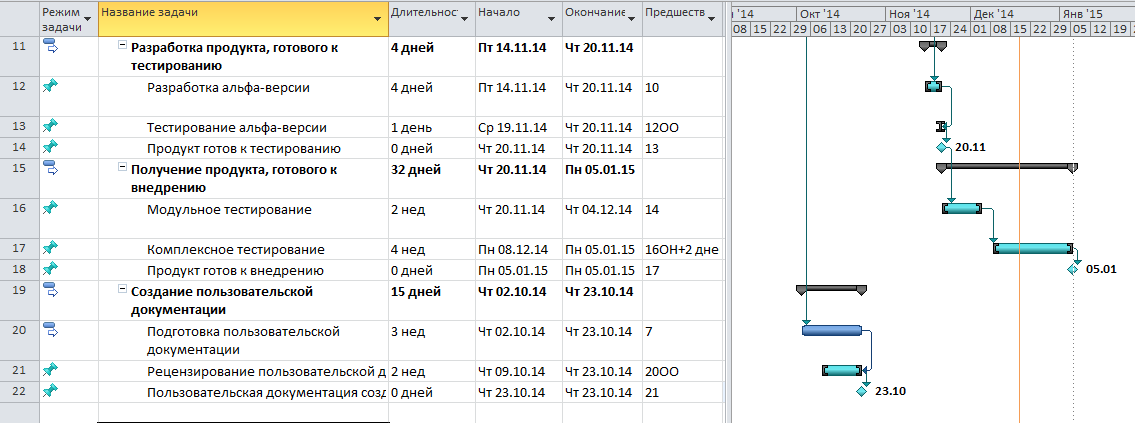The height and width of the screenshot is (423, 1135).
Task: Collapse the 'Создание пользовательской документации' group
Action: coord(122,291)
